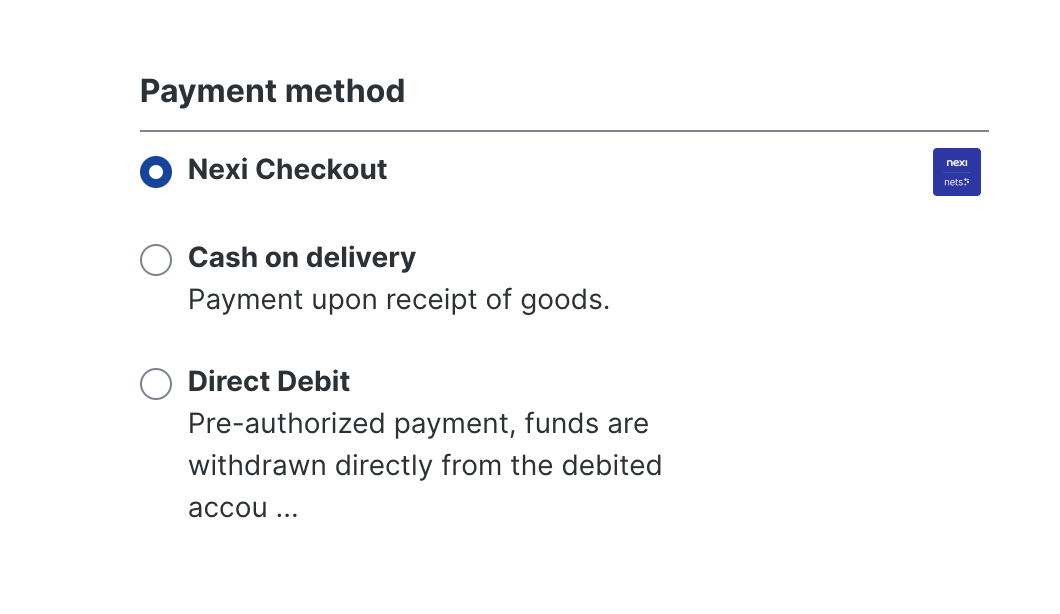Enable the unselected Cash on delivery radio
The image size is (1060, 614).
156,260
